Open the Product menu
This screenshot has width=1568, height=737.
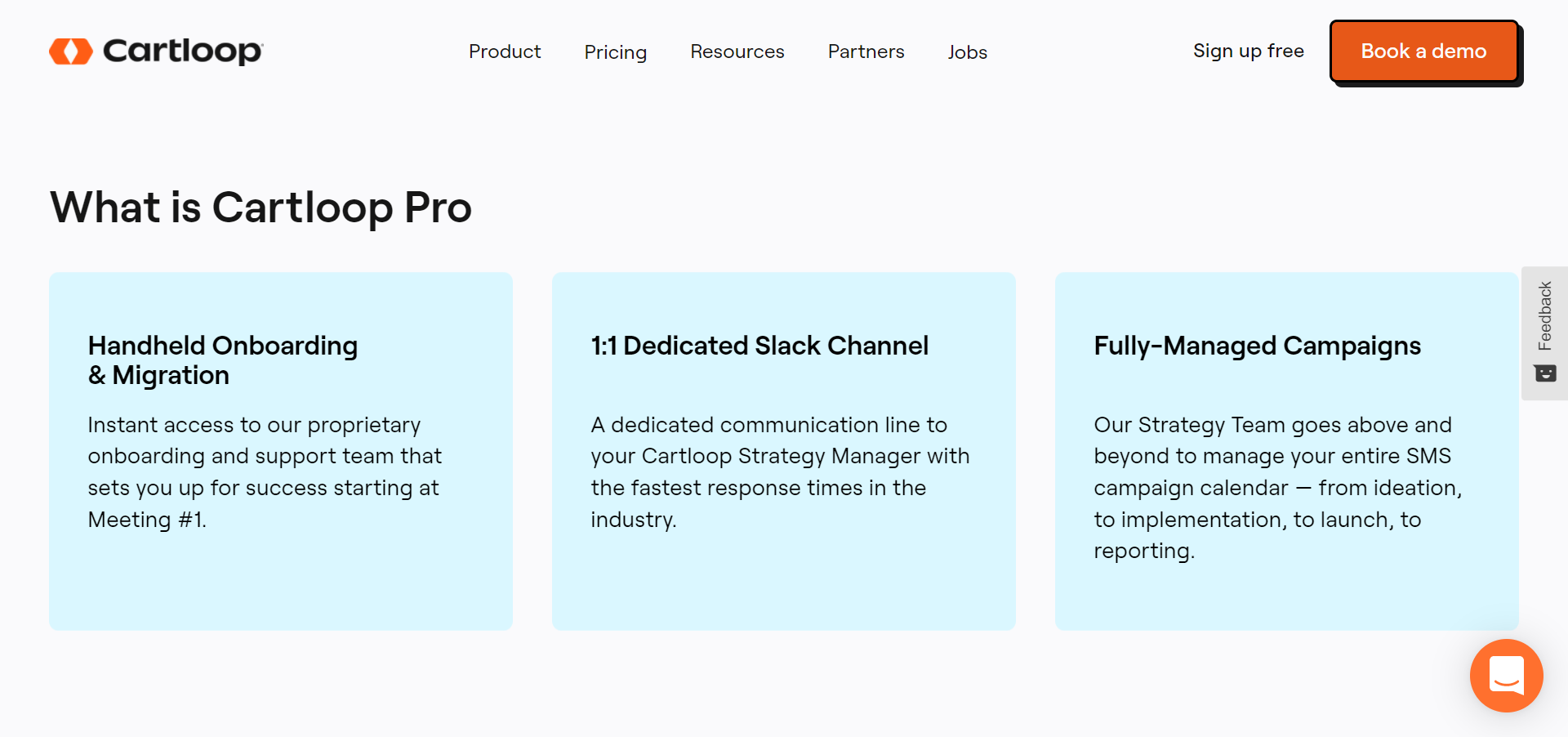[505, 51]
